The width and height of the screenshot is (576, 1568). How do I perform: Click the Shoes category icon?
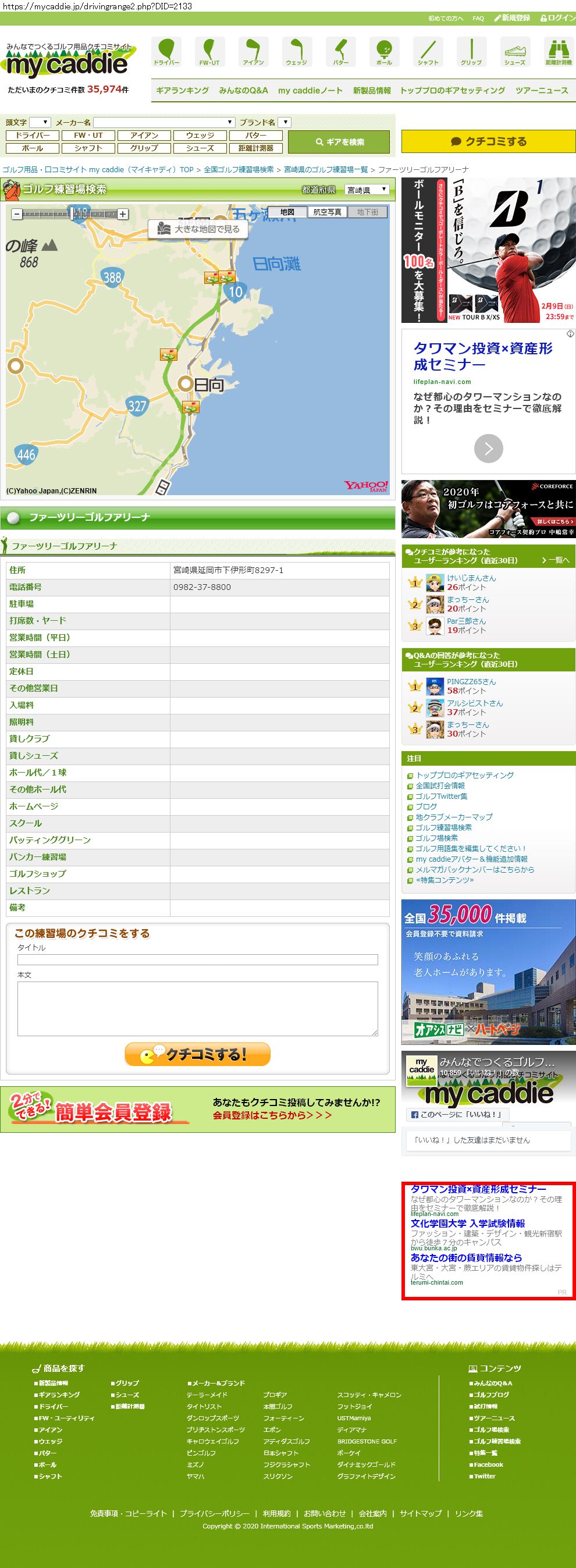pos(514,52)
